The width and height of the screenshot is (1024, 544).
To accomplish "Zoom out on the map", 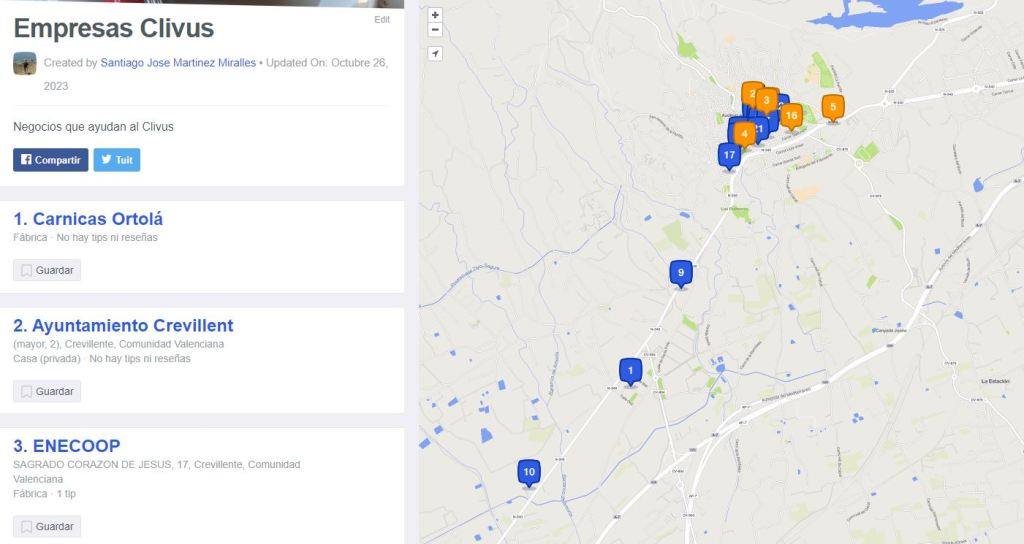I will point(435,30).
